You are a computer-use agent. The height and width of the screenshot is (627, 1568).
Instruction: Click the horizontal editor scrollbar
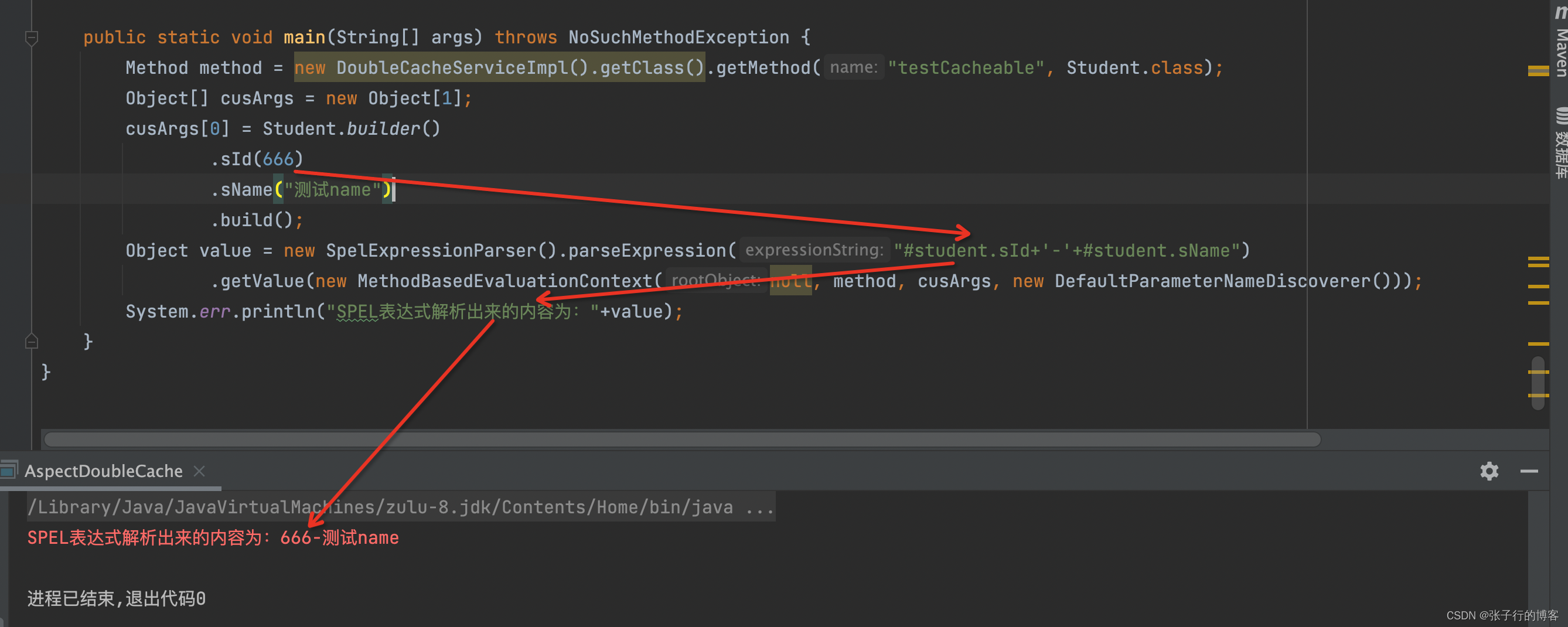tap(681, 439)
